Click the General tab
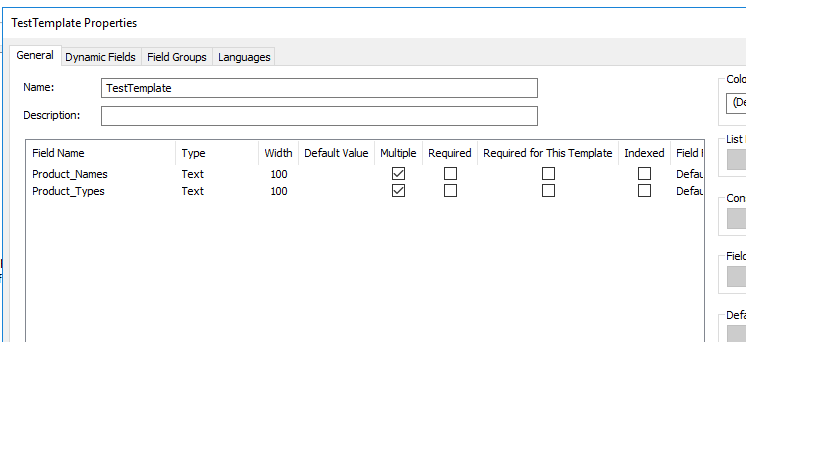This screenshot has width=816, height=460. coord(35,56)
